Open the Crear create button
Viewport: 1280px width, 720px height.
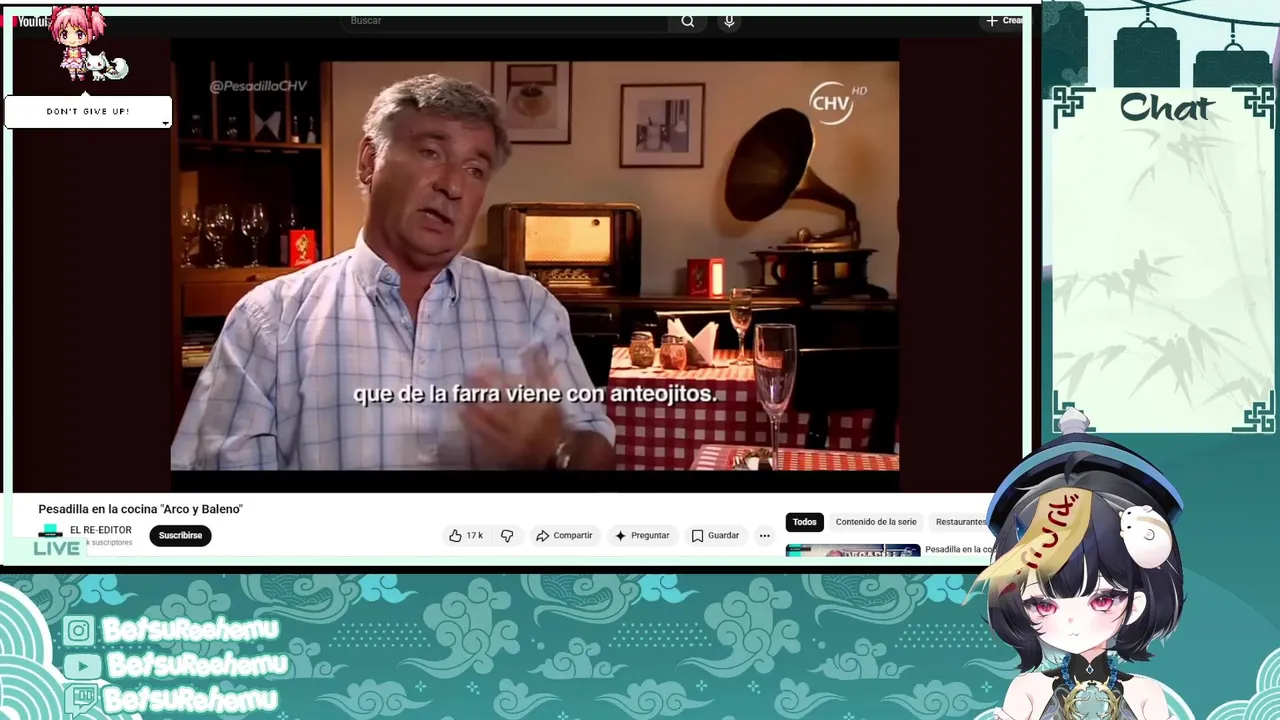tap(1003, 21)
